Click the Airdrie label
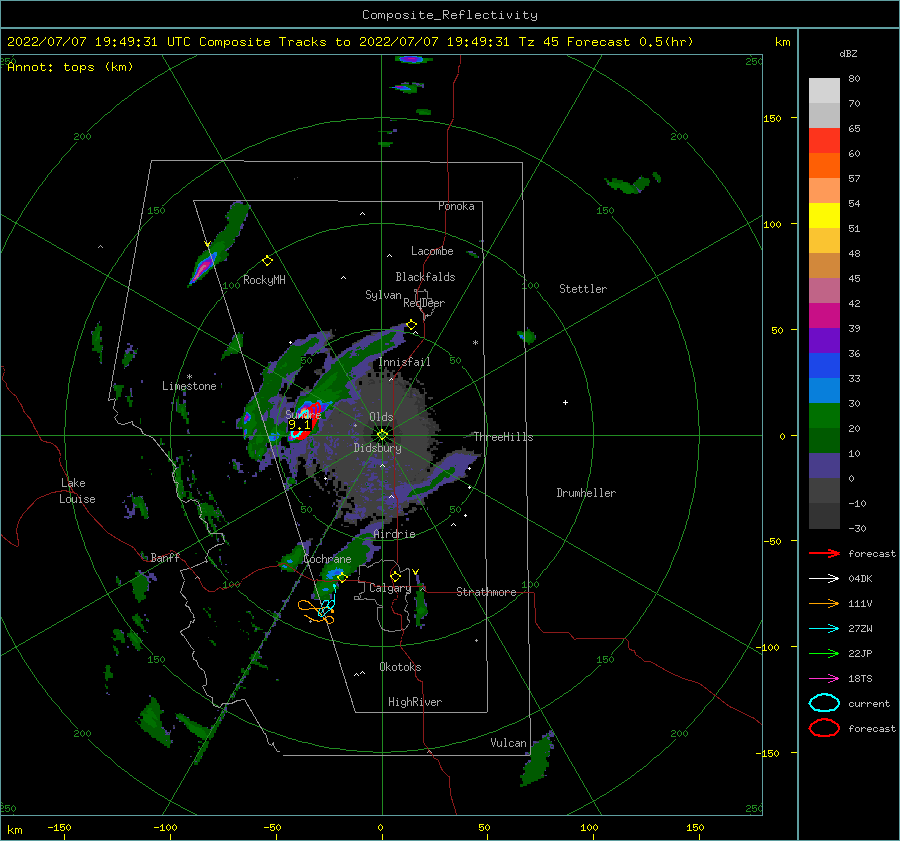 394,534
